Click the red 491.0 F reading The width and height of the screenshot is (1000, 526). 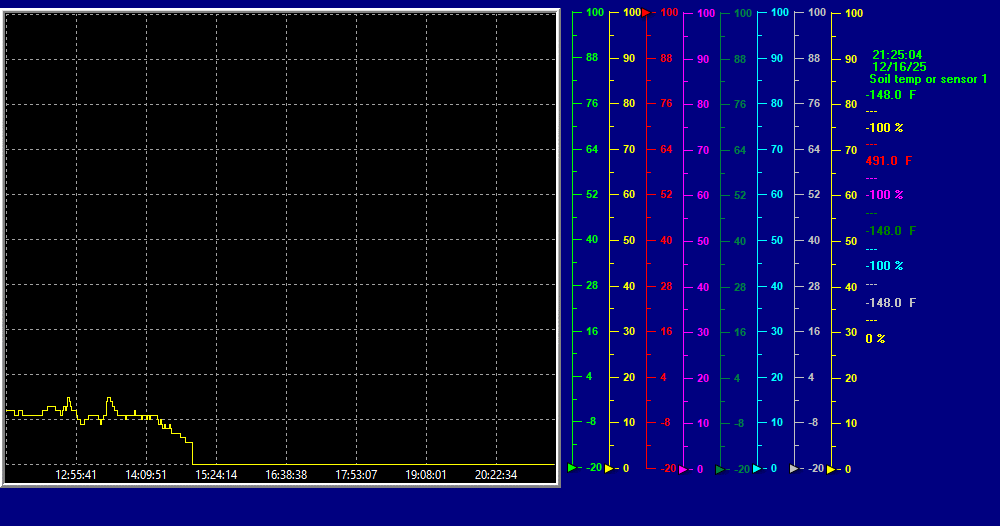889,161
